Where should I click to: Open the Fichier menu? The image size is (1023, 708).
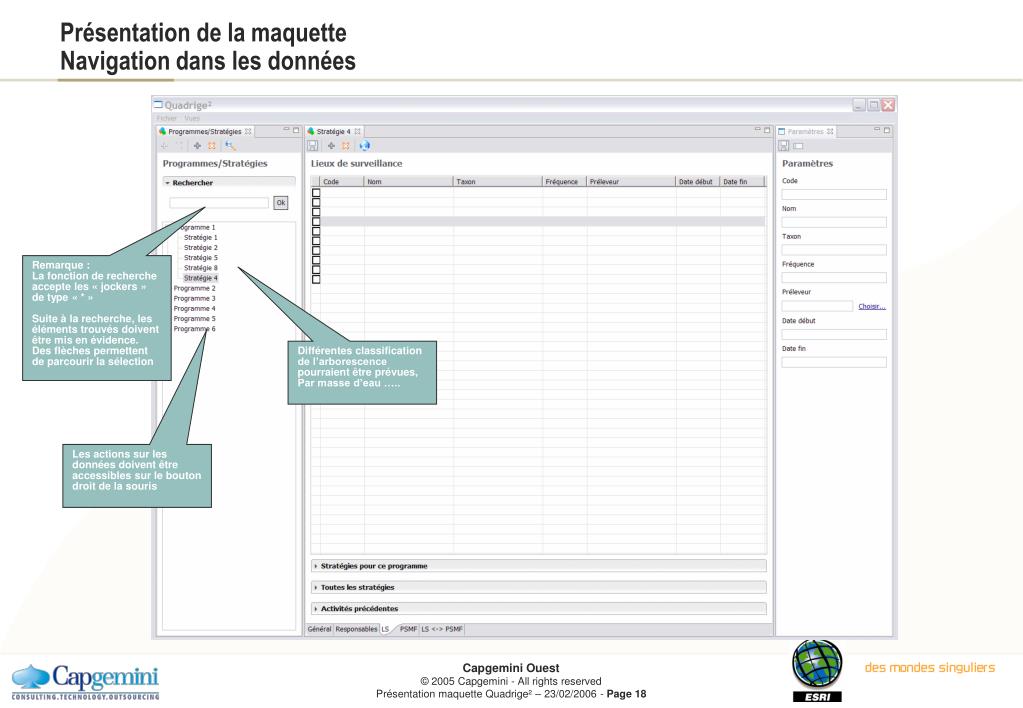click(x=166, y=118)
